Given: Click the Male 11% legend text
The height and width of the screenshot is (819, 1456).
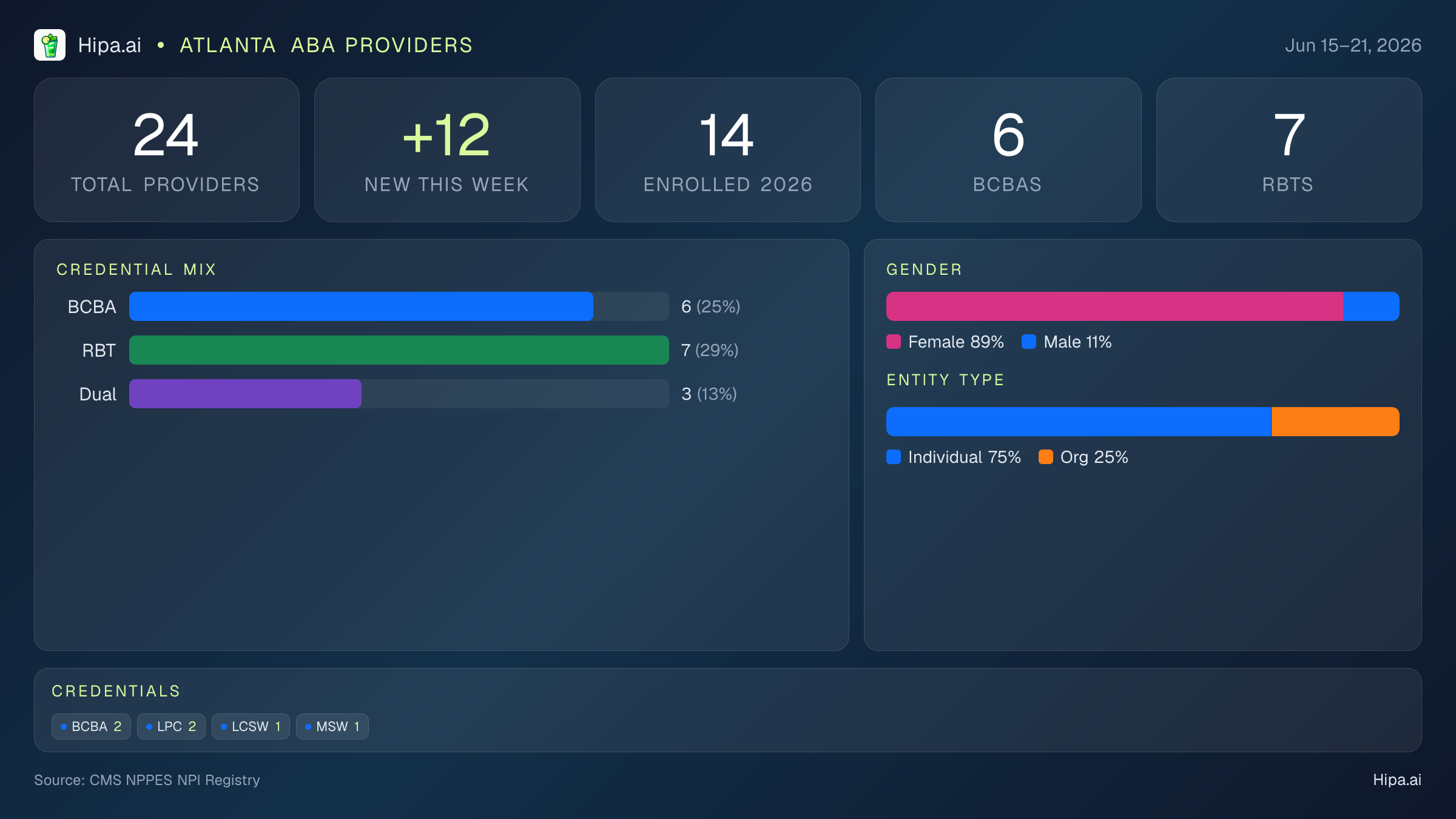Looking at the screenshot, I should (x=1077, y=342).
